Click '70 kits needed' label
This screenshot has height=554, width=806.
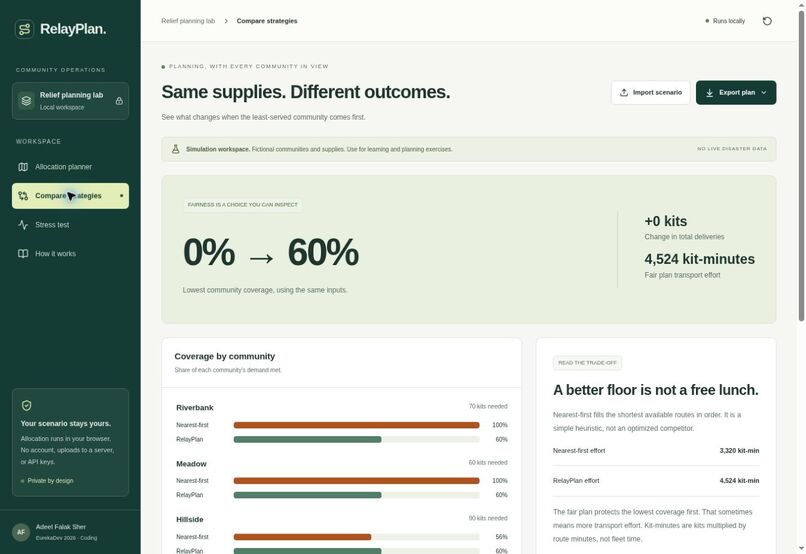488,407
